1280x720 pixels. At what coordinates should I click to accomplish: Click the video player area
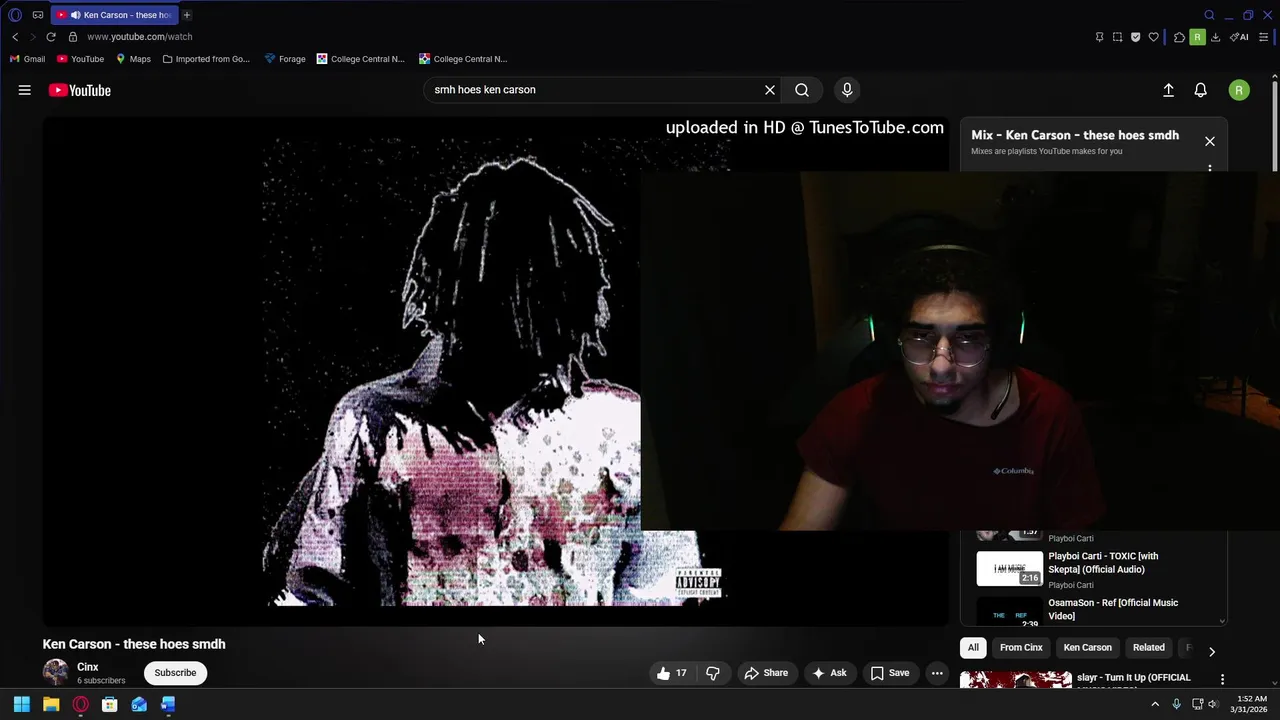495,372
